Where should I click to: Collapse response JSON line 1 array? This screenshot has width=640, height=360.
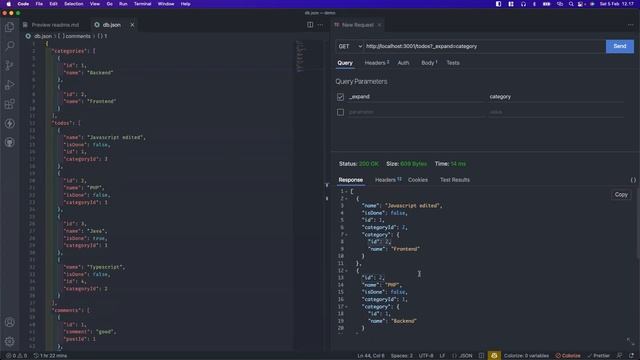coord(346,191)
